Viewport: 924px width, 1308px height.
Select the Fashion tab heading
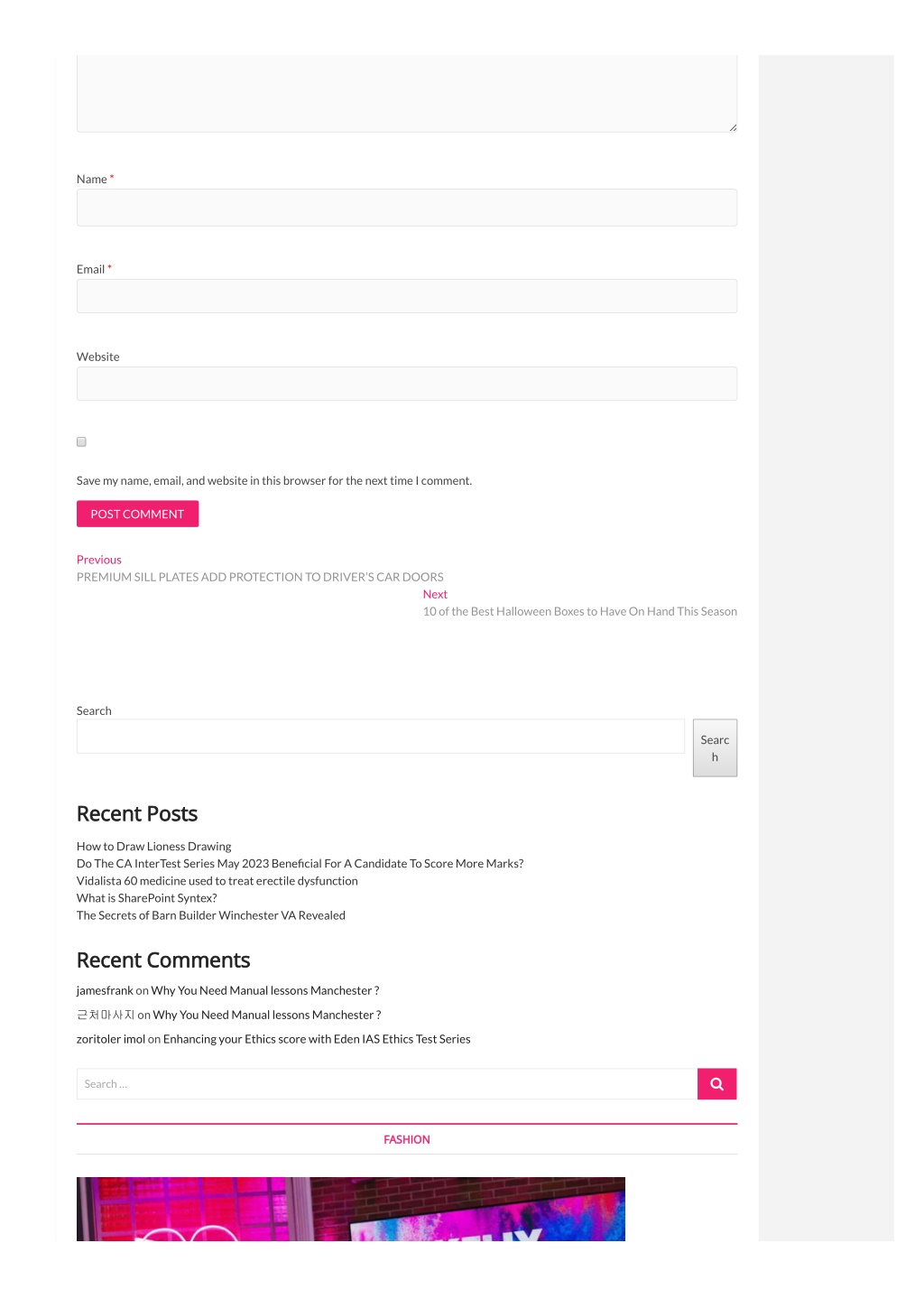click(x=407, y=1140)
